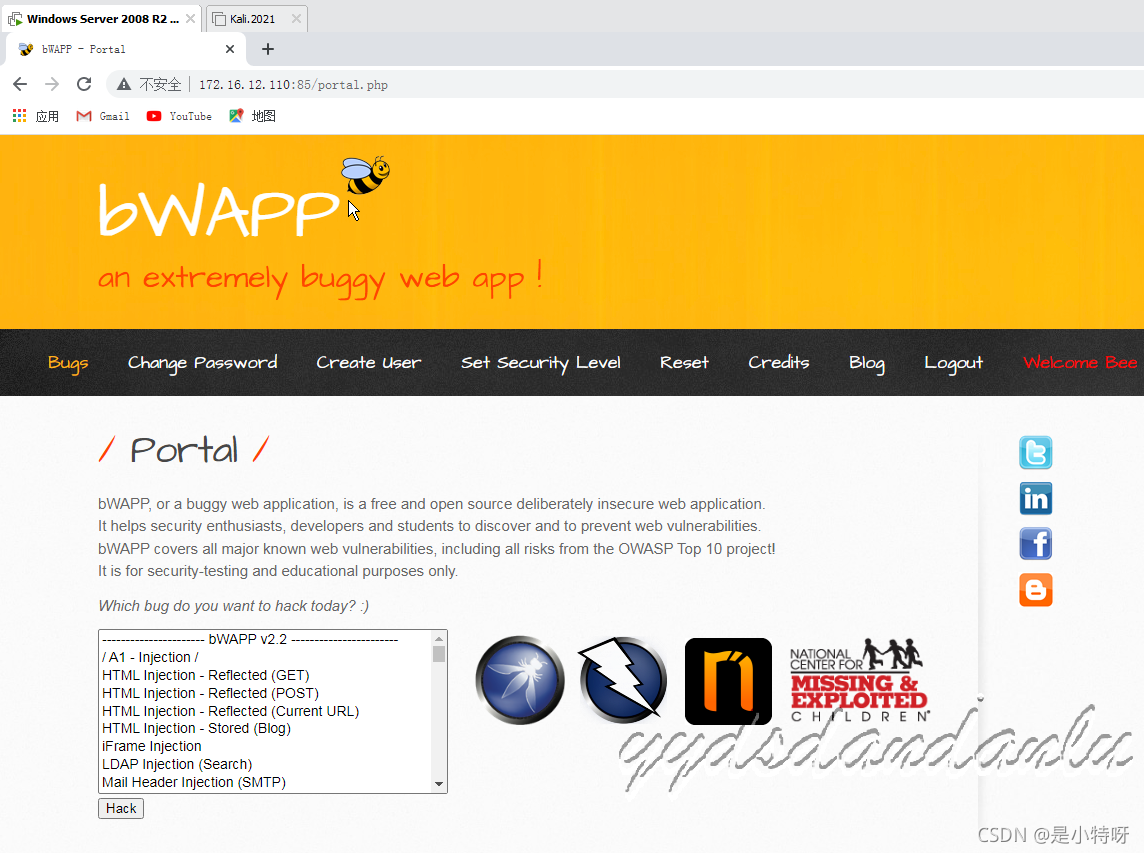Open the YouTube bookmark

click(179, 116)
